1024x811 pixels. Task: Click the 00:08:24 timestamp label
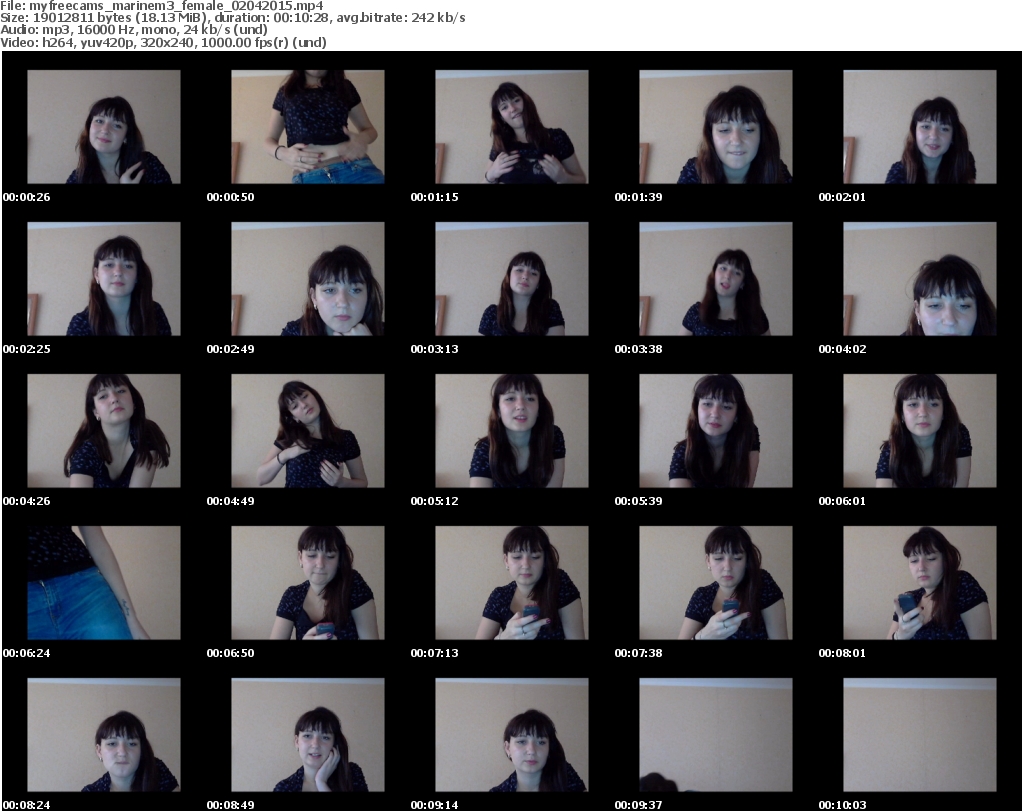point(26,805)
